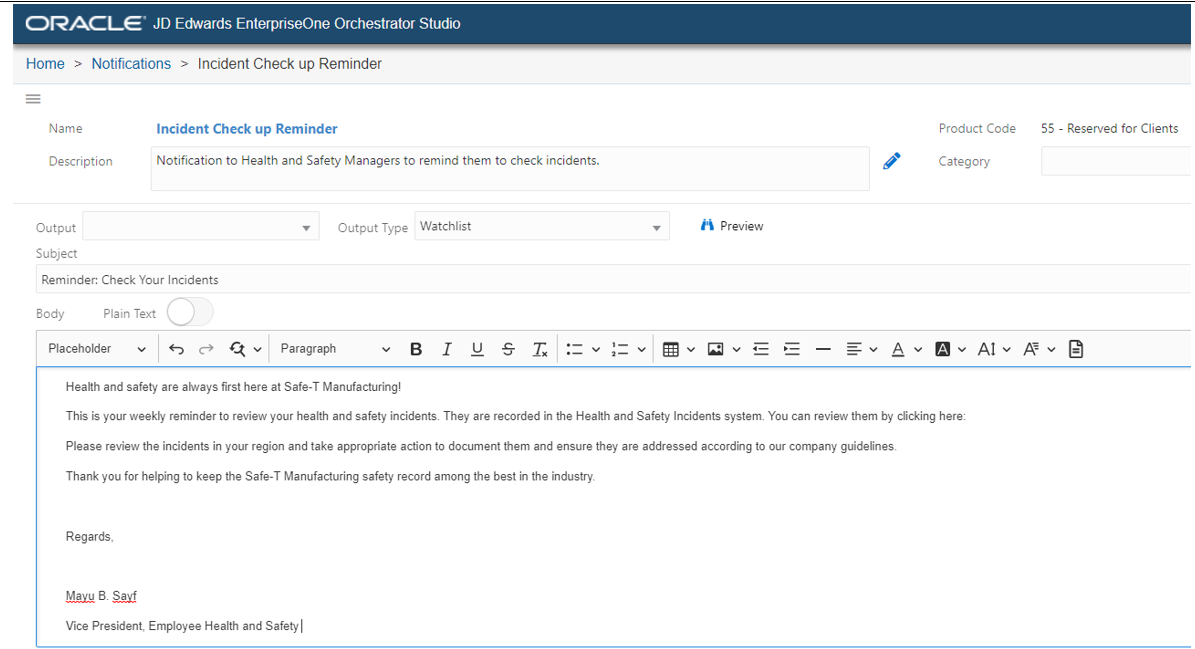The height and width of the screenshot is (649, 1195).
Task: Expand the font family options arrow
Action: click(x=1052, y=350)
